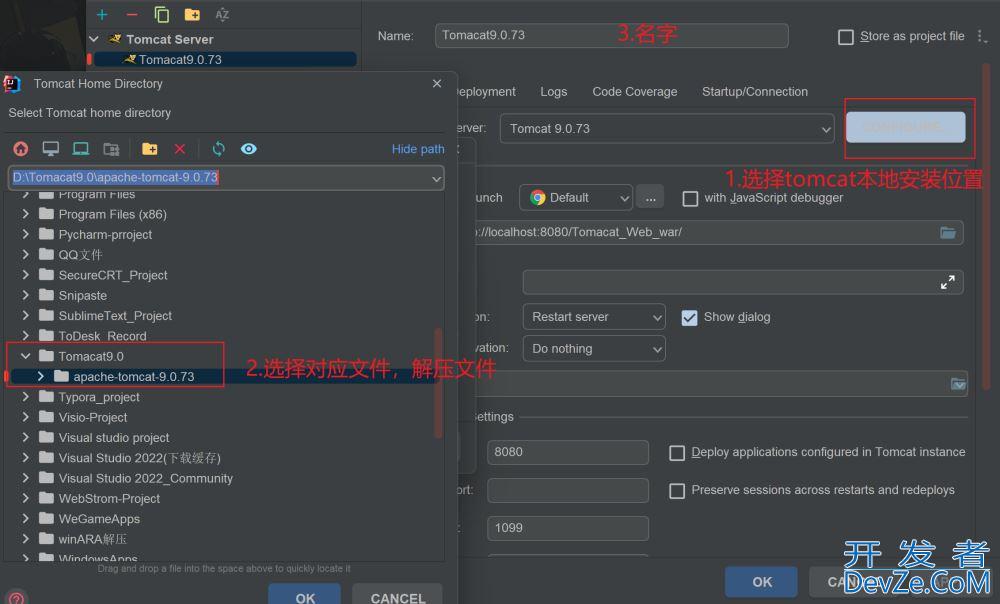Image resolution: width=1000 pixels, height=604 pixels.
Task: Collapse the Tomacat9.0 folder
Action: click(x=26, y=356)
